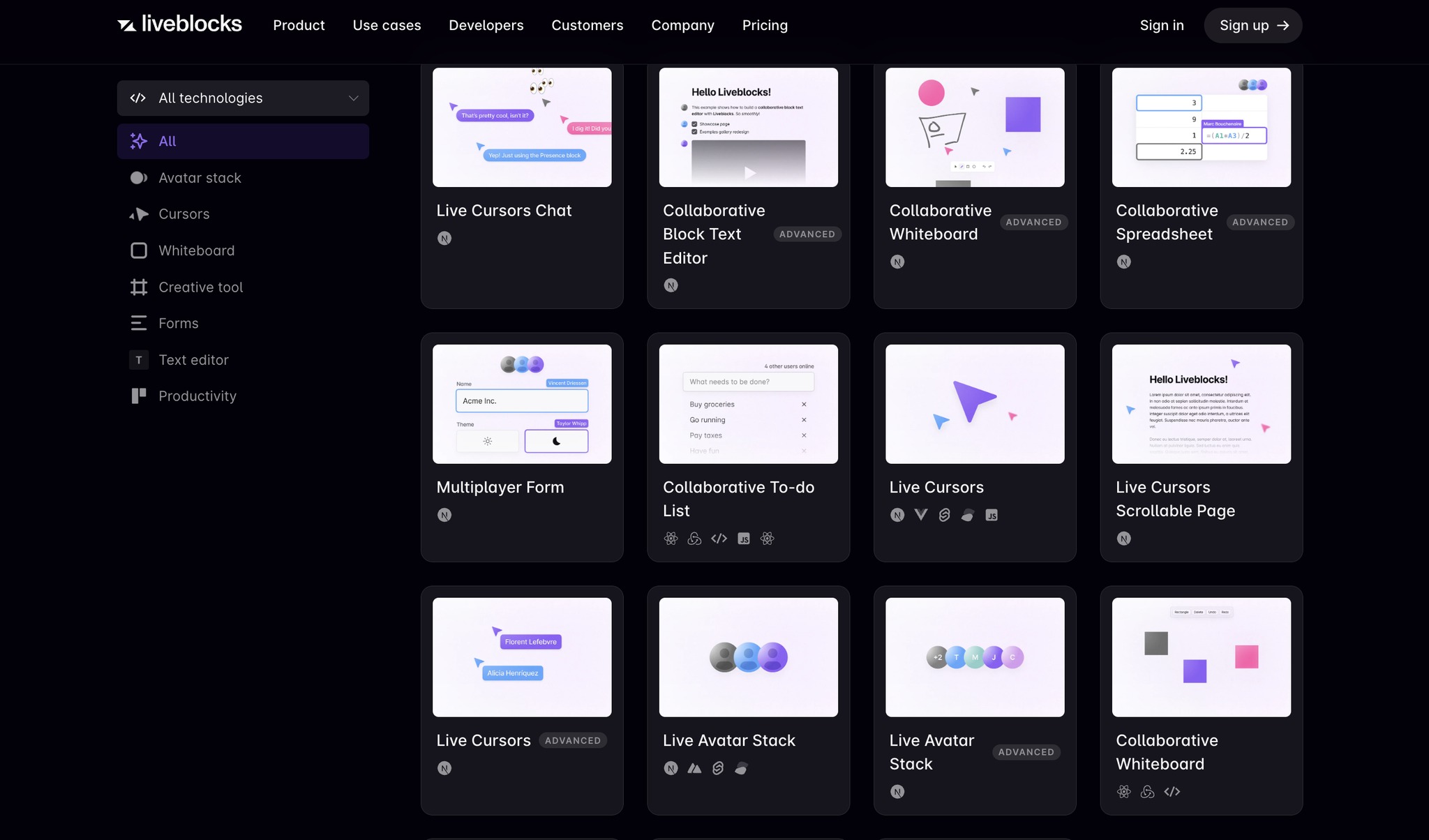Viewport: 1429px width, 840px height.
Task: Filter by Avatar stack icon
Action: [139, 178]
